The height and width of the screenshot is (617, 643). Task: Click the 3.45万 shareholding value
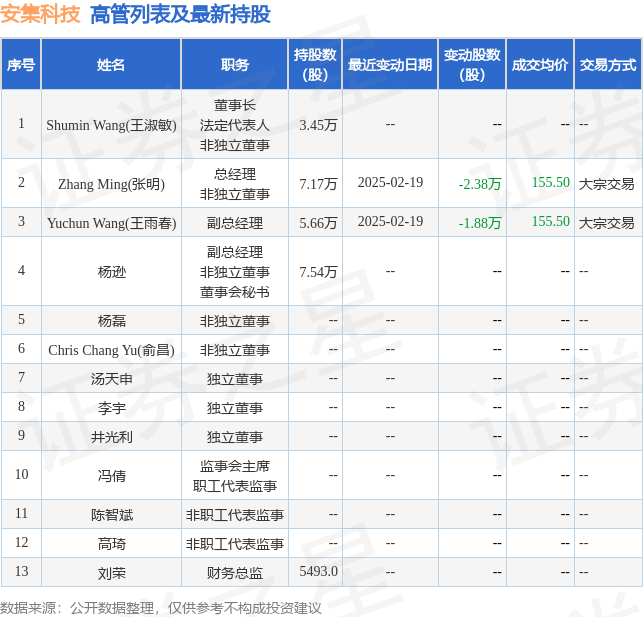318,125
